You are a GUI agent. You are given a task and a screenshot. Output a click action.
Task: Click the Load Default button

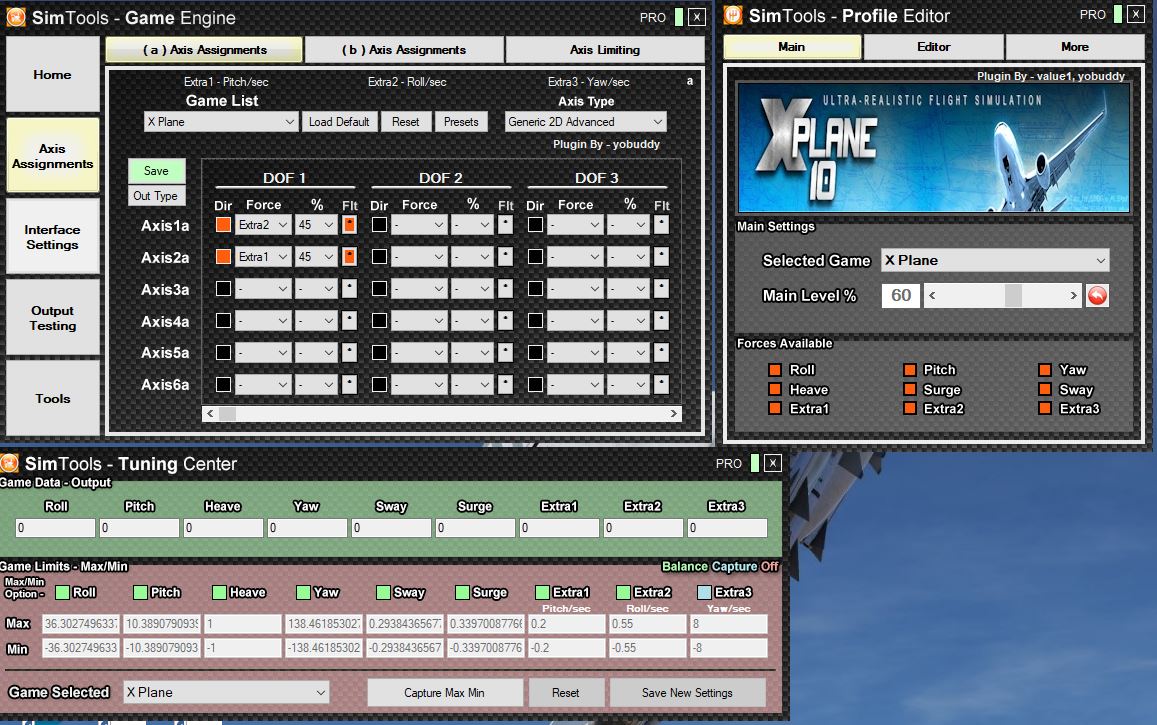pos(339,122)
